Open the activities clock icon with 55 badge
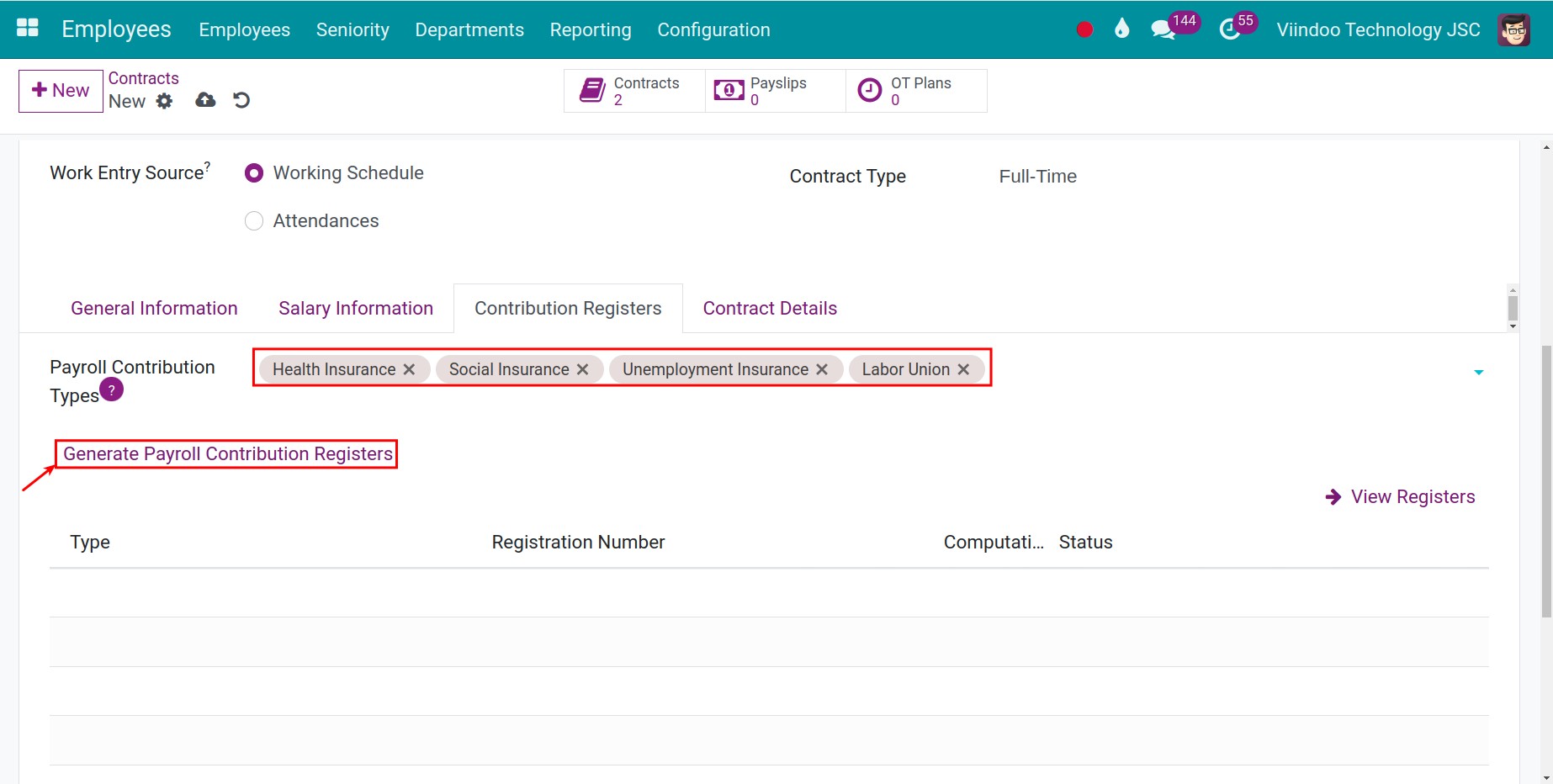Image resolution: width=1553 pixels, height=784 pixels. click(1229, 30)
